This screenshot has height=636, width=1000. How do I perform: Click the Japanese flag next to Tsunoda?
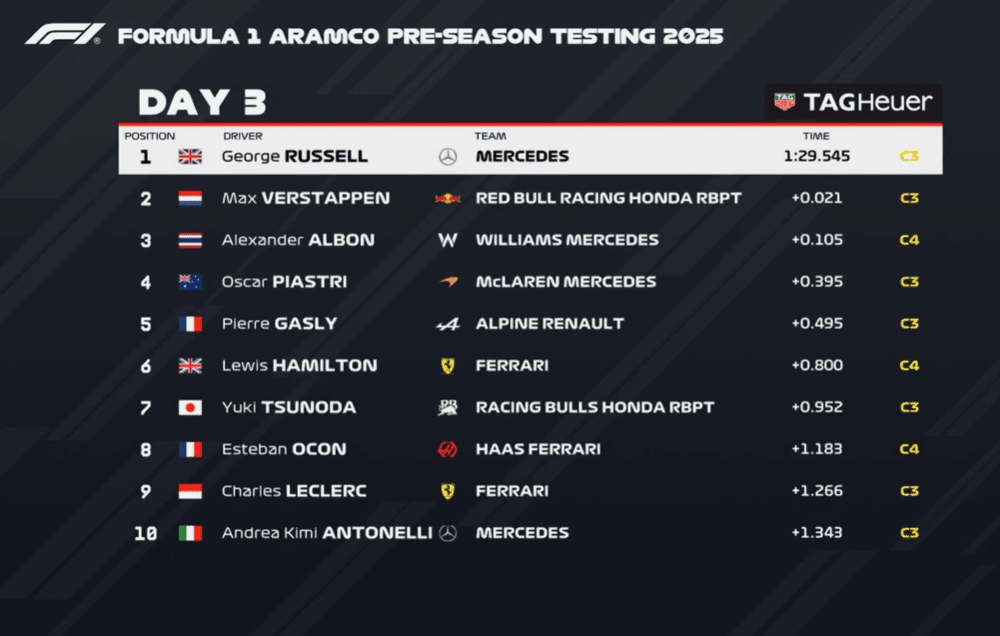point(190,408)
